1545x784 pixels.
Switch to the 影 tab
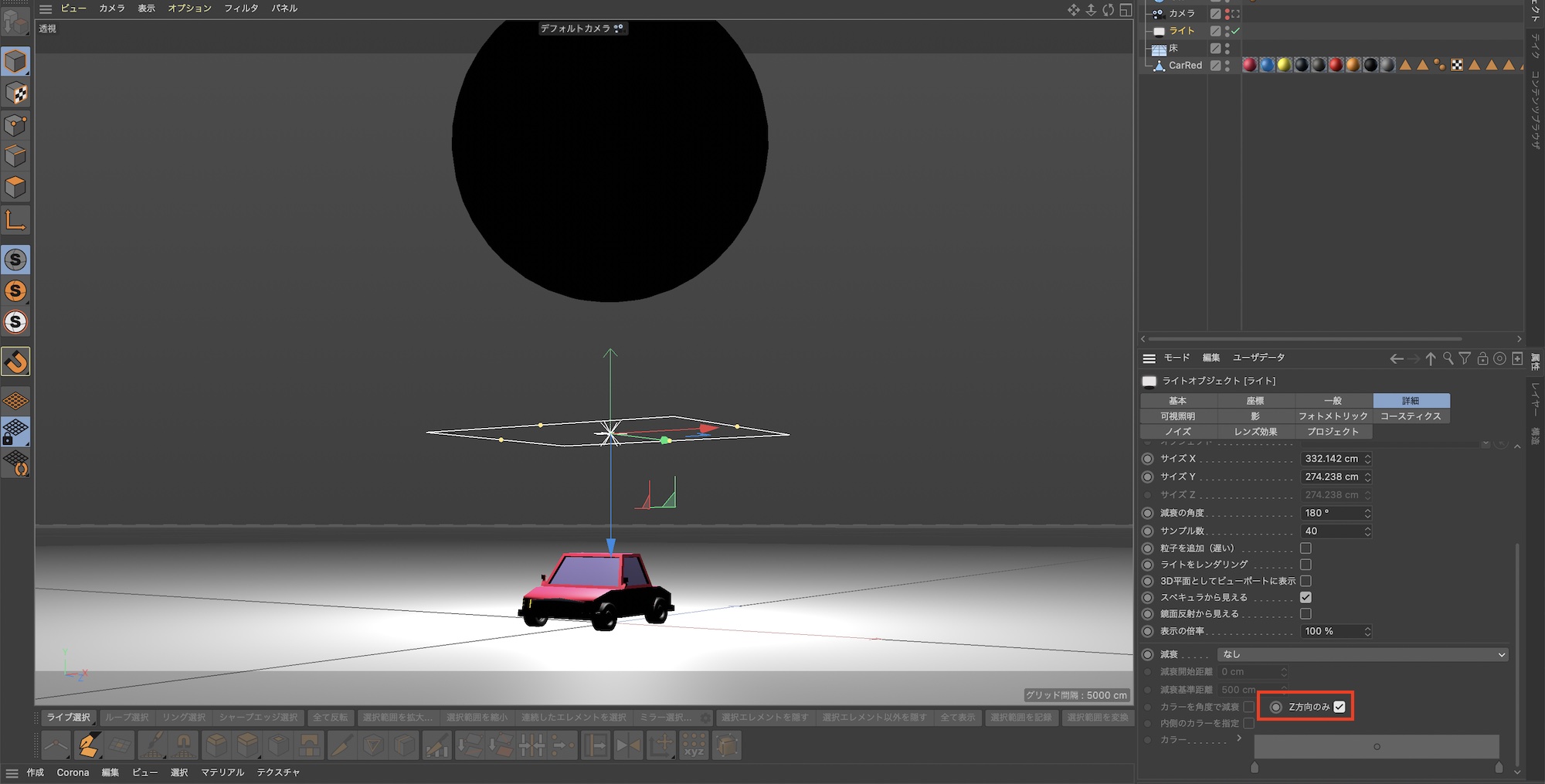tap(1255, 416)
